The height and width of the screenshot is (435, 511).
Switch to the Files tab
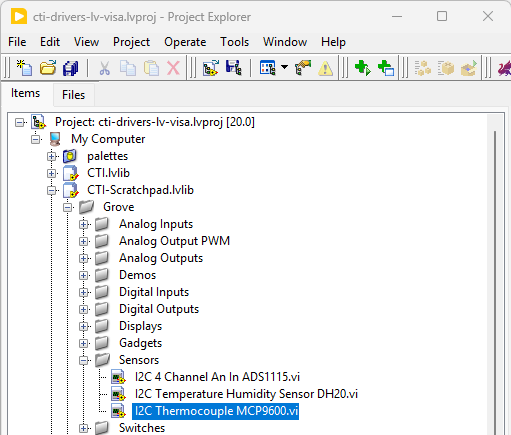(74, 95)
